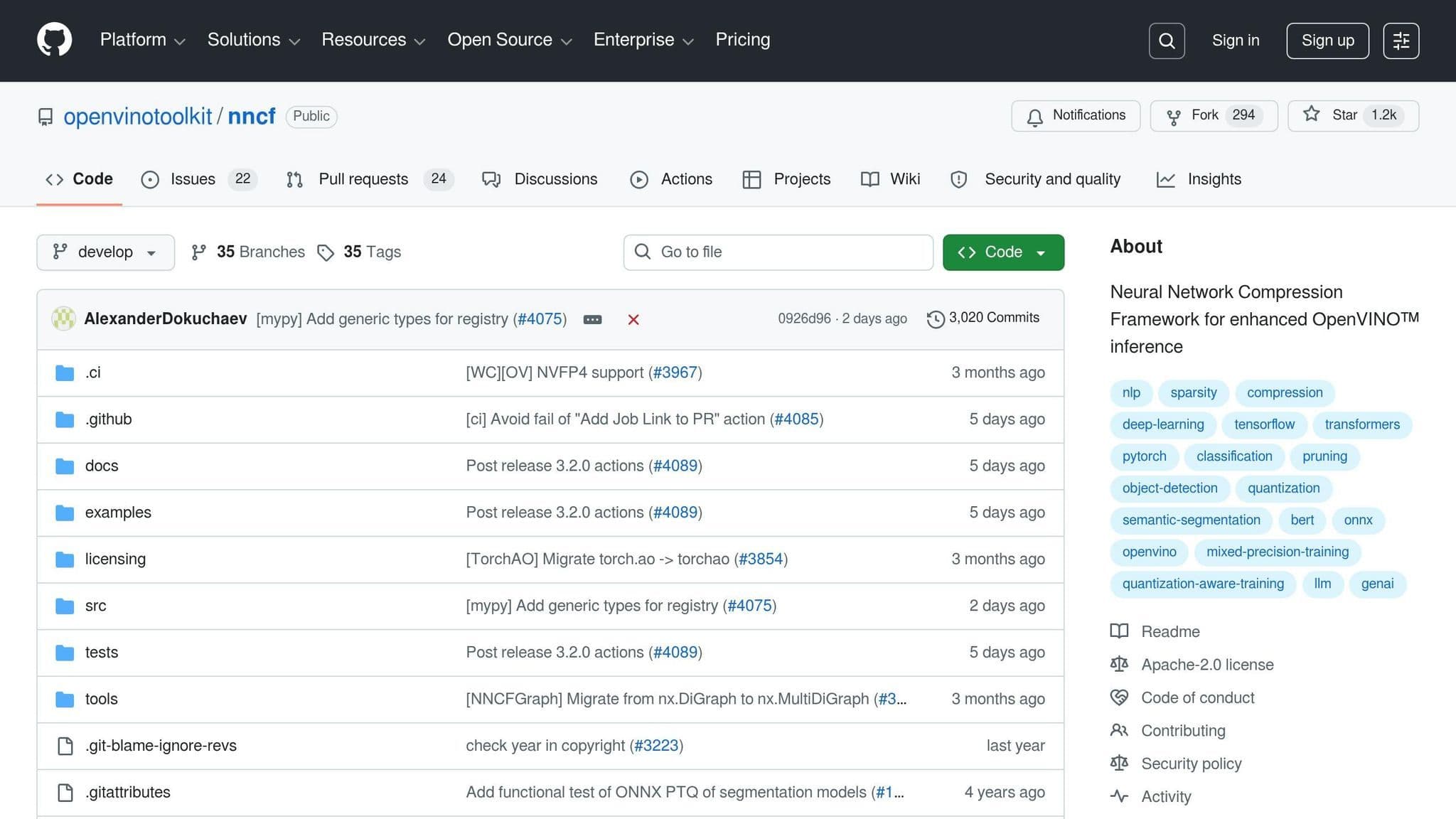Open the licensing folder

coord(115,560)
